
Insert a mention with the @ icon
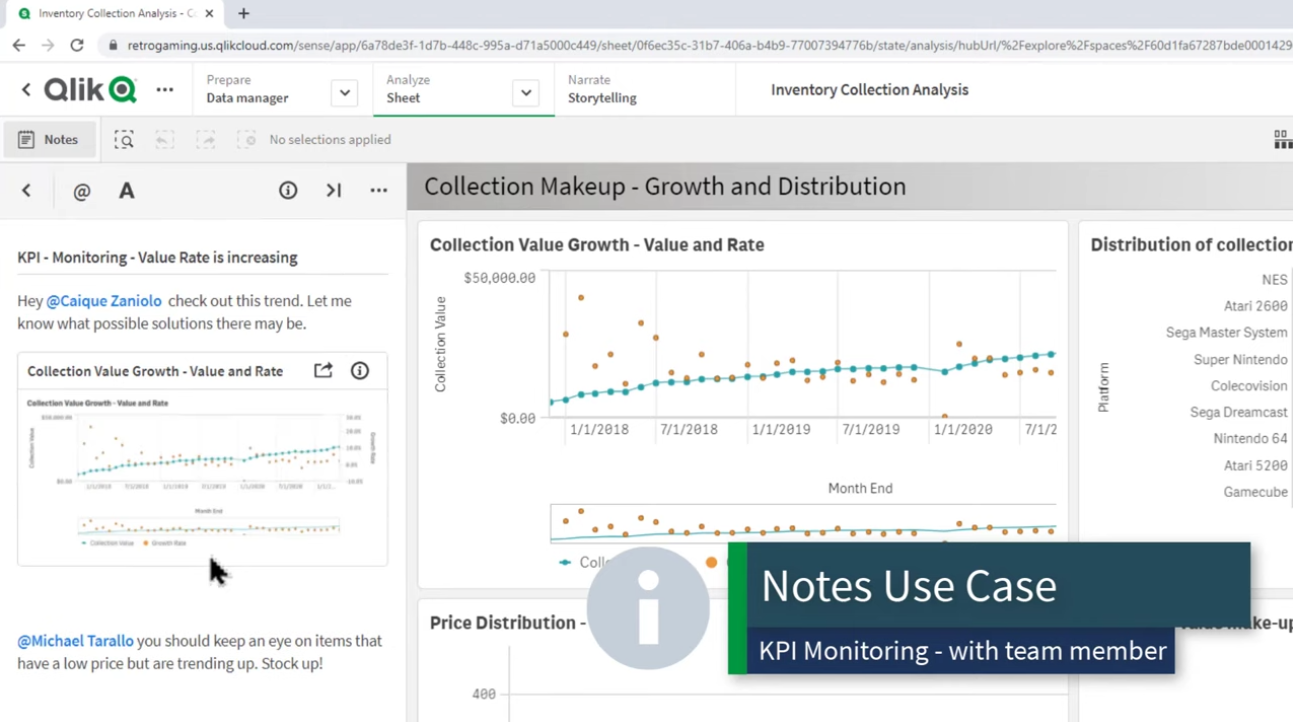(x=82, y=191)
